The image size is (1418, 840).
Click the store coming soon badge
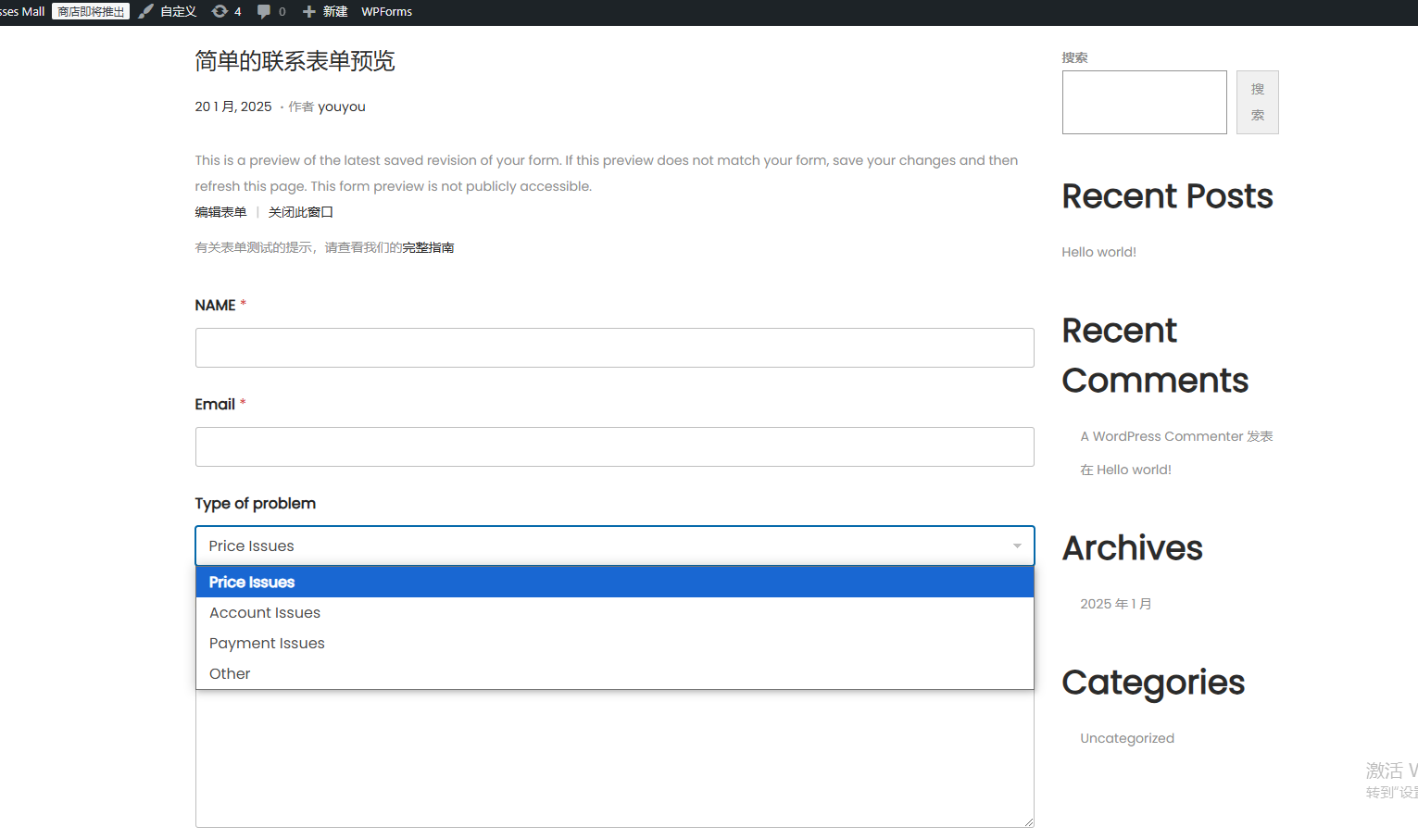(91, 11)
